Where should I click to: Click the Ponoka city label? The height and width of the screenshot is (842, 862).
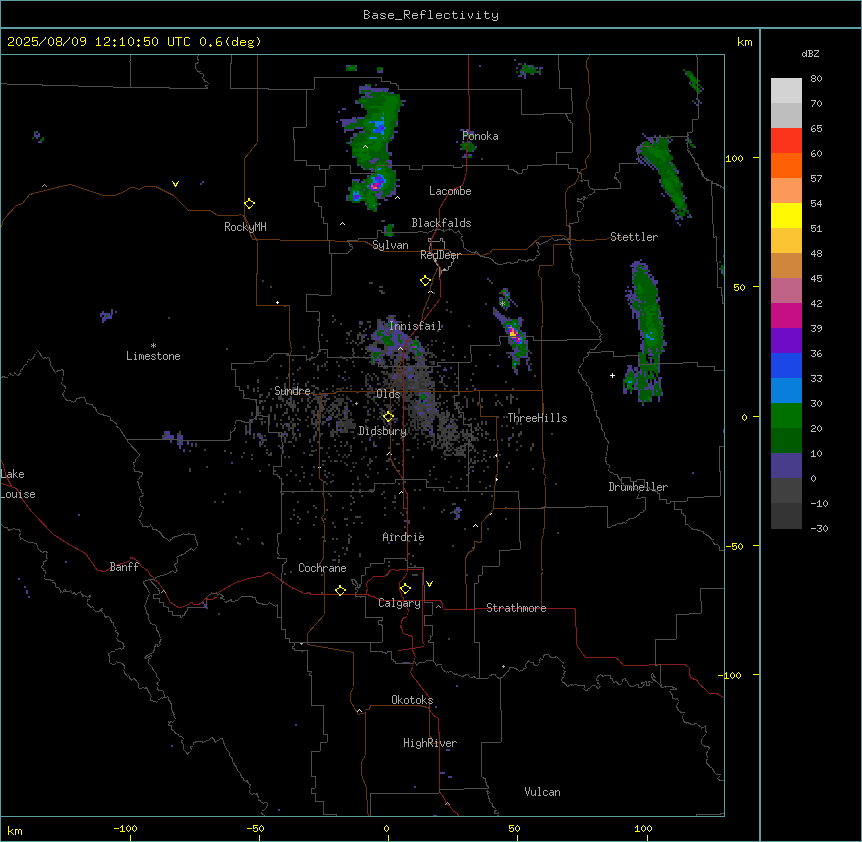480,136
